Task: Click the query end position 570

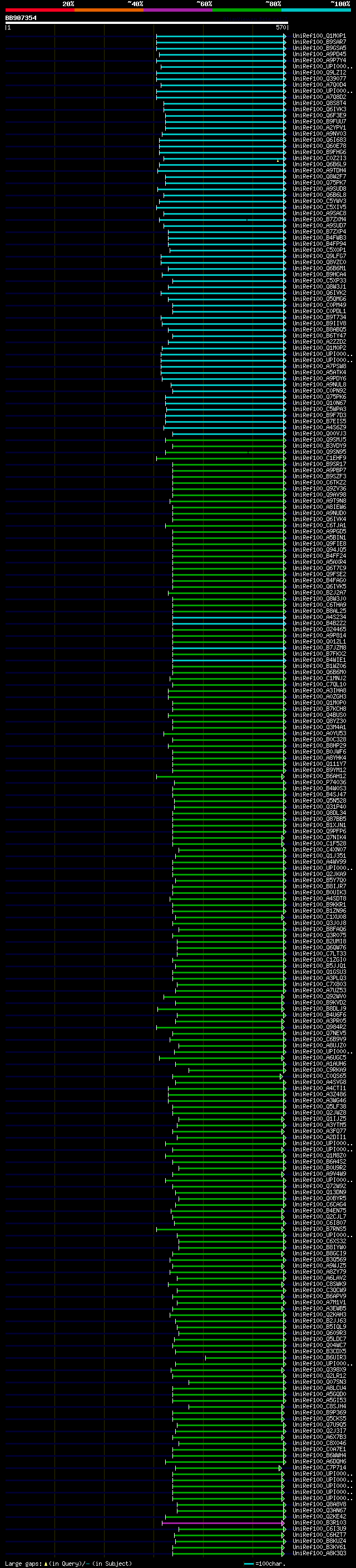Action: click(280, 27)
